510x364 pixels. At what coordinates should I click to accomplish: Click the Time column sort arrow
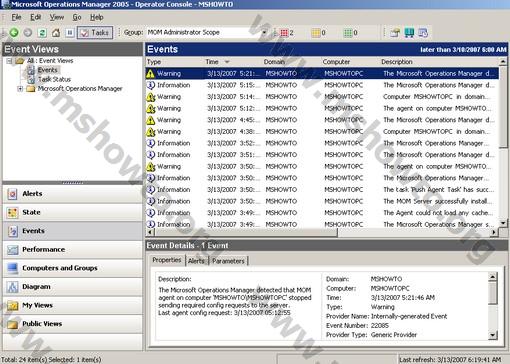point(227,62)
